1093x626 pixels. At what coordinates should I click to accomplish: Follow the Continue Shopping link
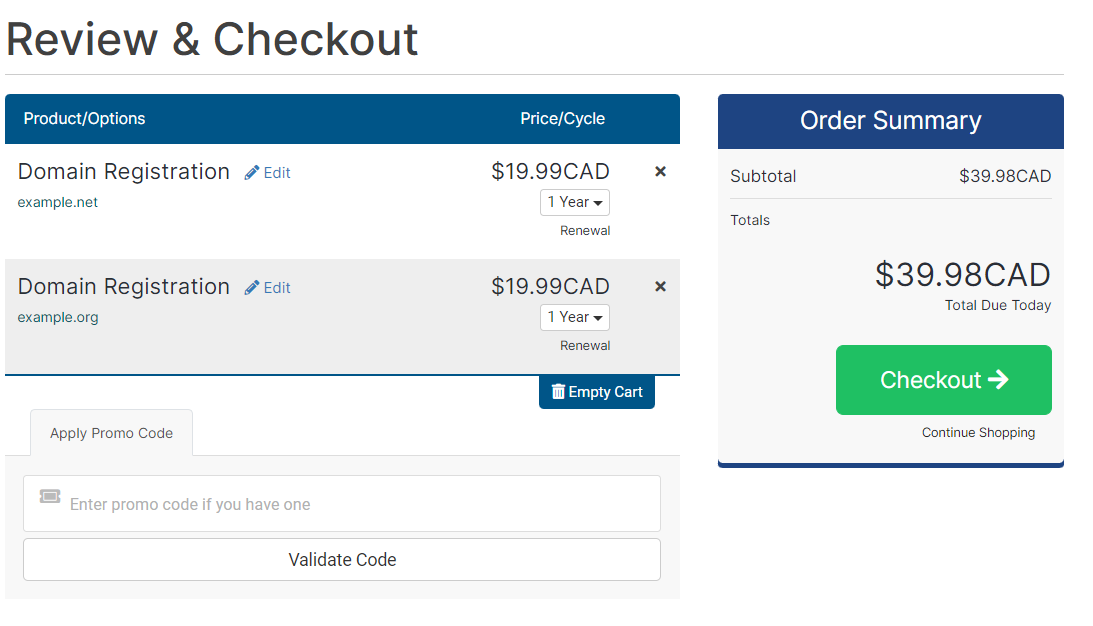(978, 432)
